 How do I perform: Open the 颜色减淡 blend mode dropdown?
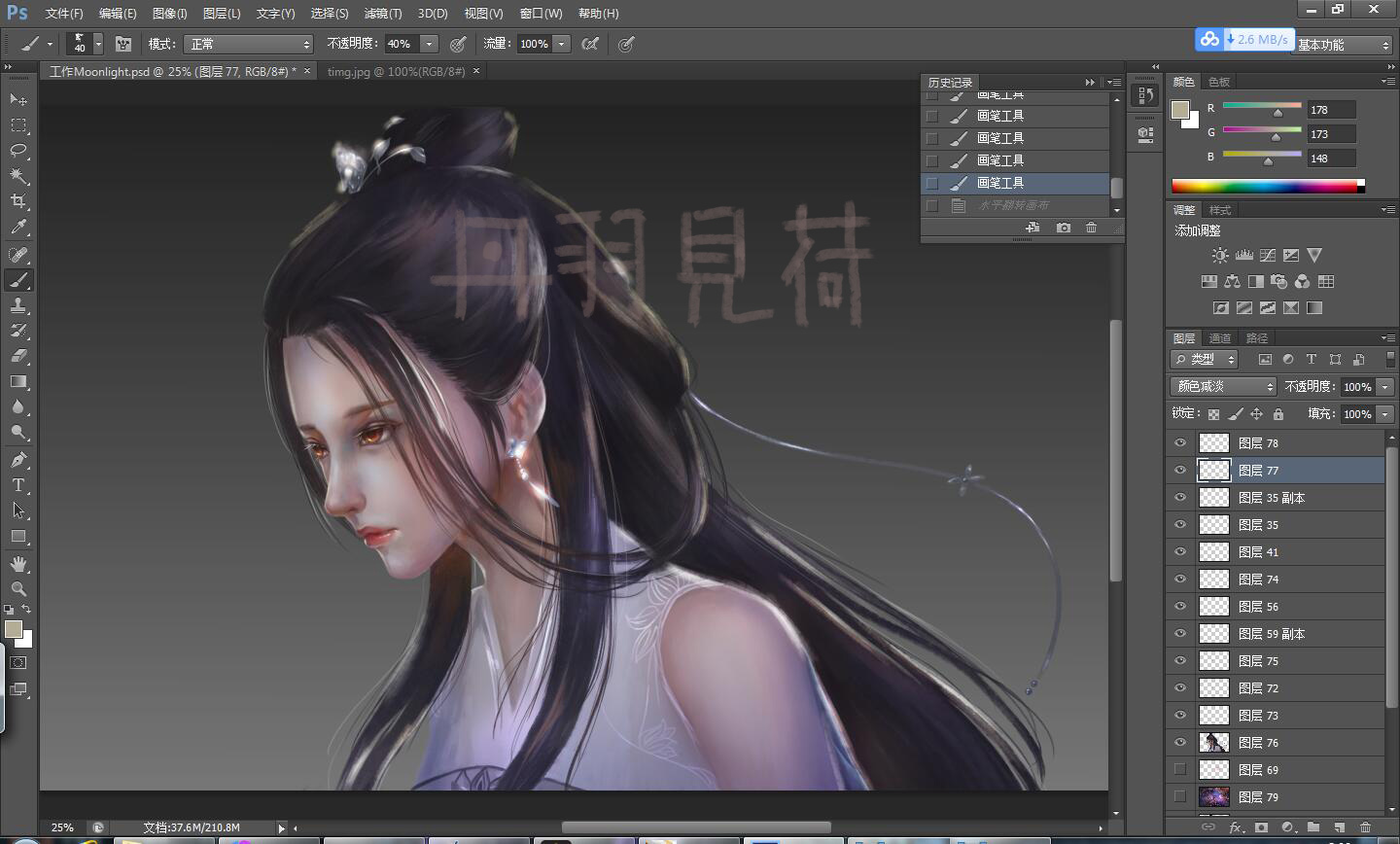pyautogui.click(x=1223, y=387)
